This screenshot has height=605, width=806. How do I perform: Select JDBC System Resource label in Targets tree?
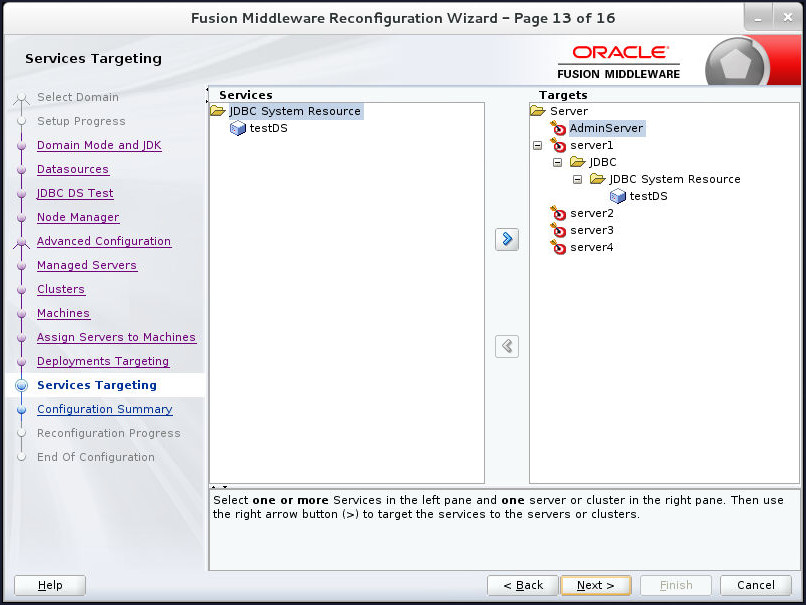(x=675, y=179)
